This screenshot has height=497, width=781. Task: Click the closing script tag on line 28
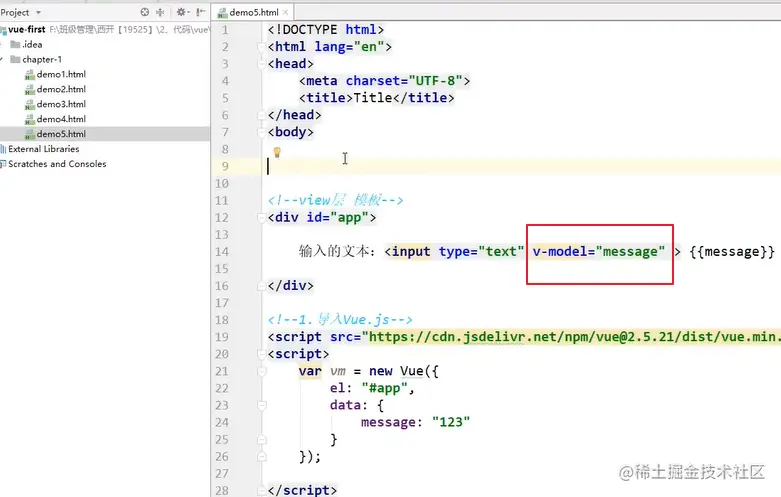click(x=302, y=490)
